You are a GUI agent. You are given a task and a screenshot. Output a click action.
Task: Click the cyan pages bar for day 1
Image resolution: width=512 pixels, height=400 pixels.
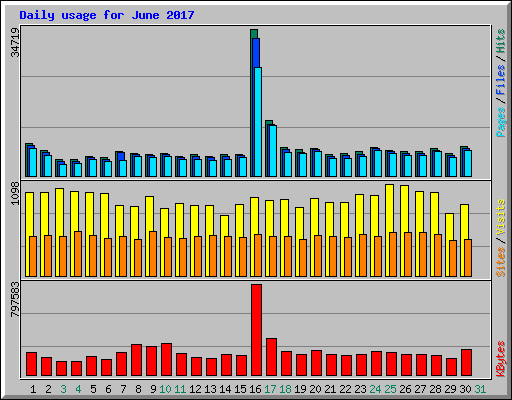pyautogui.click(x=33, y=162)
